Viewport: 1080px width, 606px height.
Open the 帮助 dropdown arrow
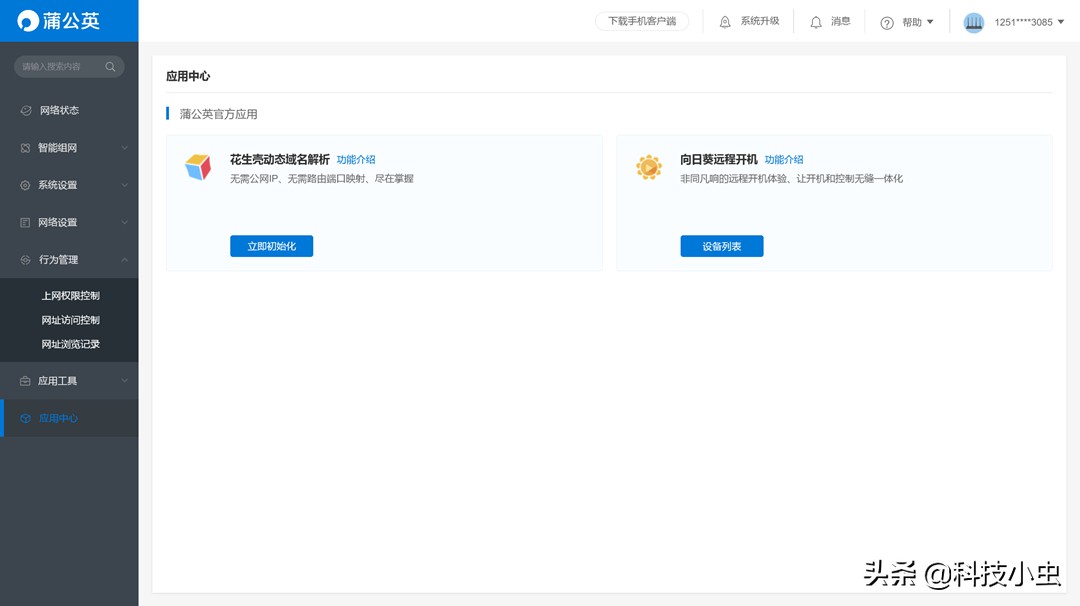click(x=930, y=22)
